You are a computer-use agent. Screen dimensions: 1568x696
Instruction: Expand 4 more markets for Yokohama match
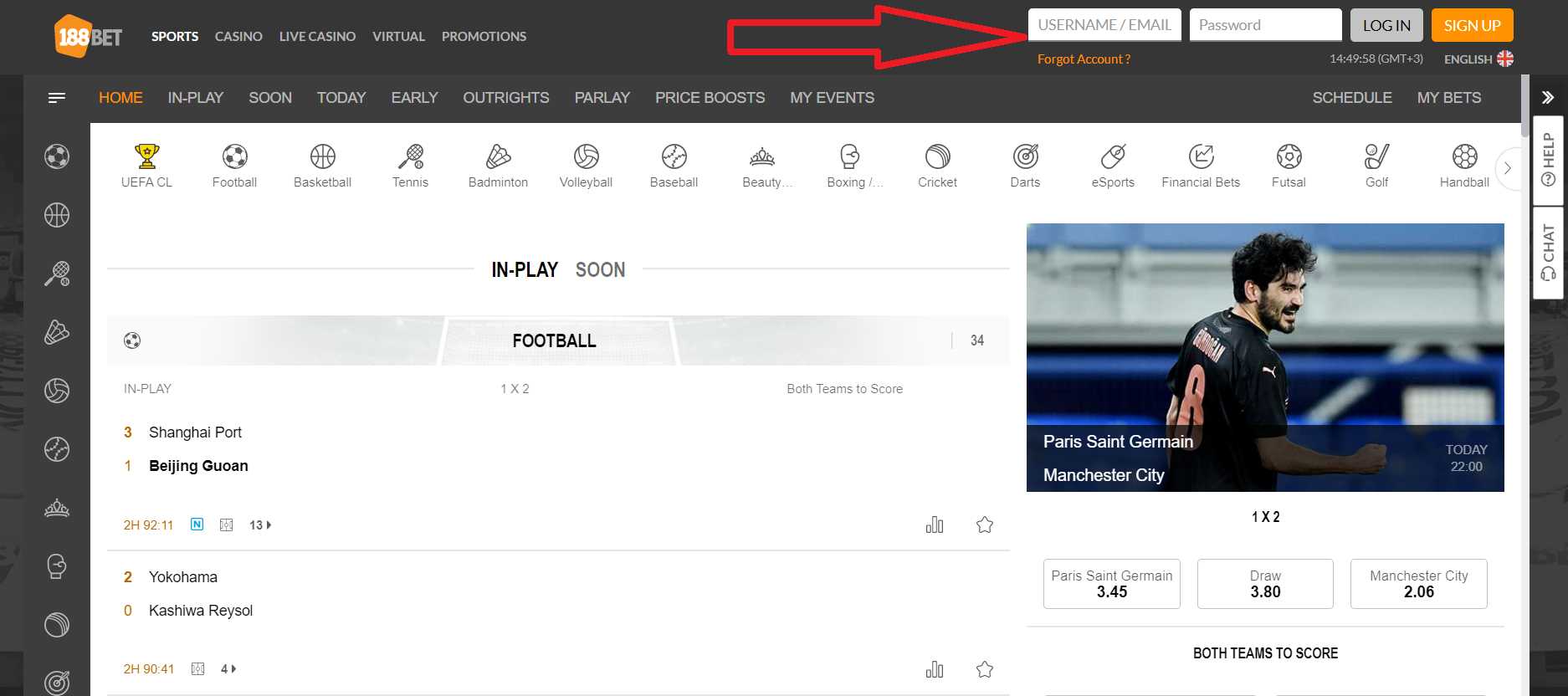228,669
